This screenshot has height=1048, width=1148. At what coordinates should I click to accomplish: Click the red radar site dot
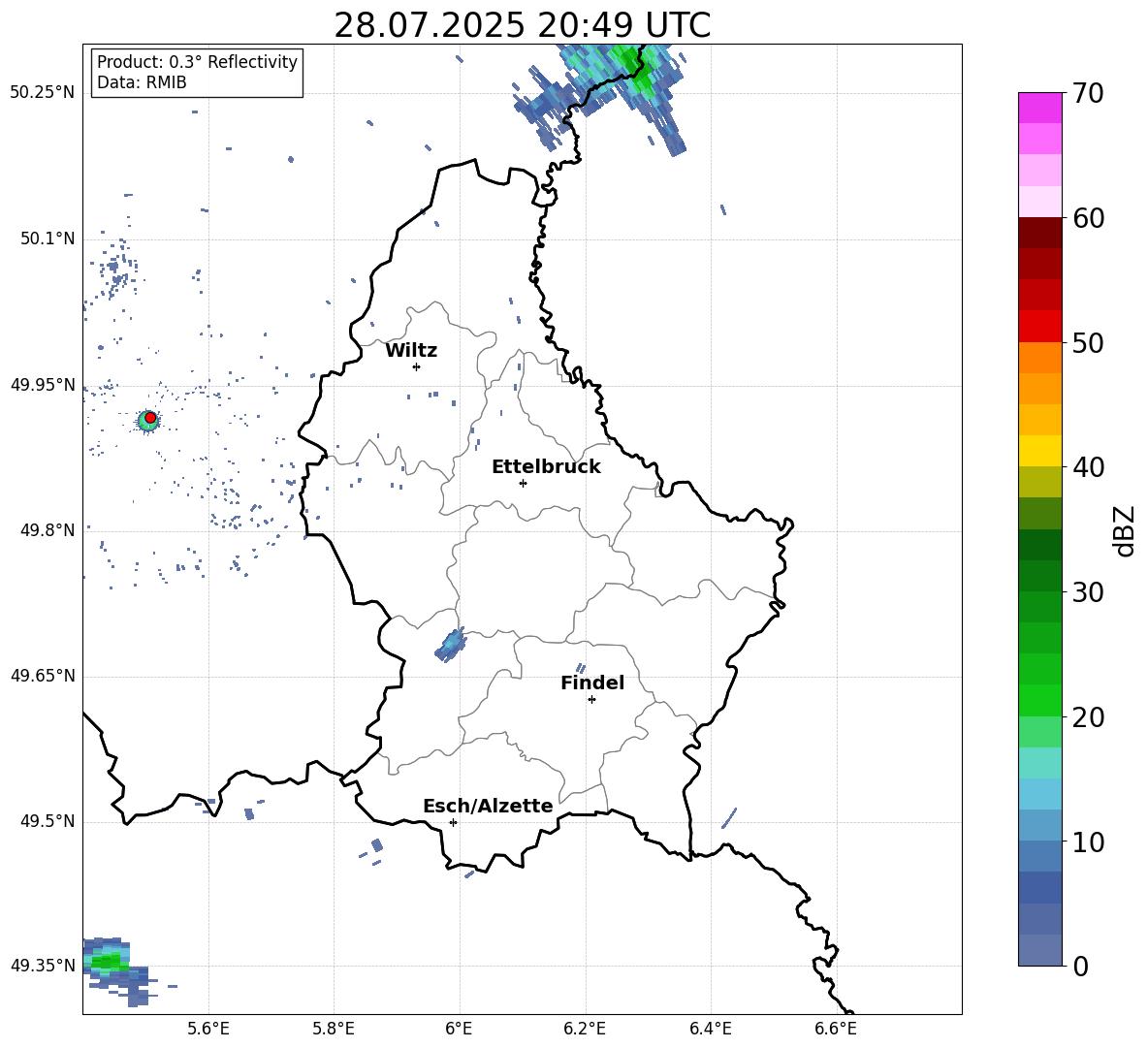pyautogui.click(x=150, y=418)
